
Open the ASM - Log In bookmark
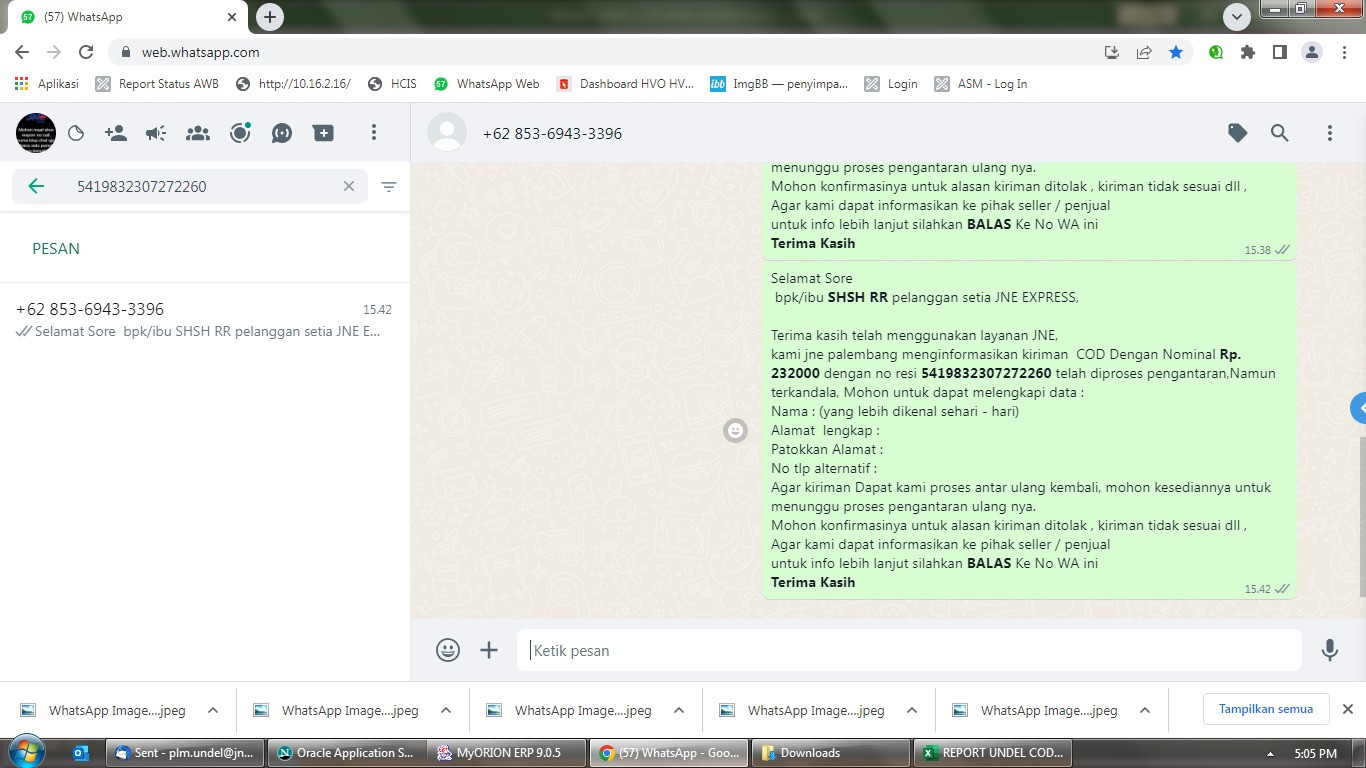pos(981,84)
